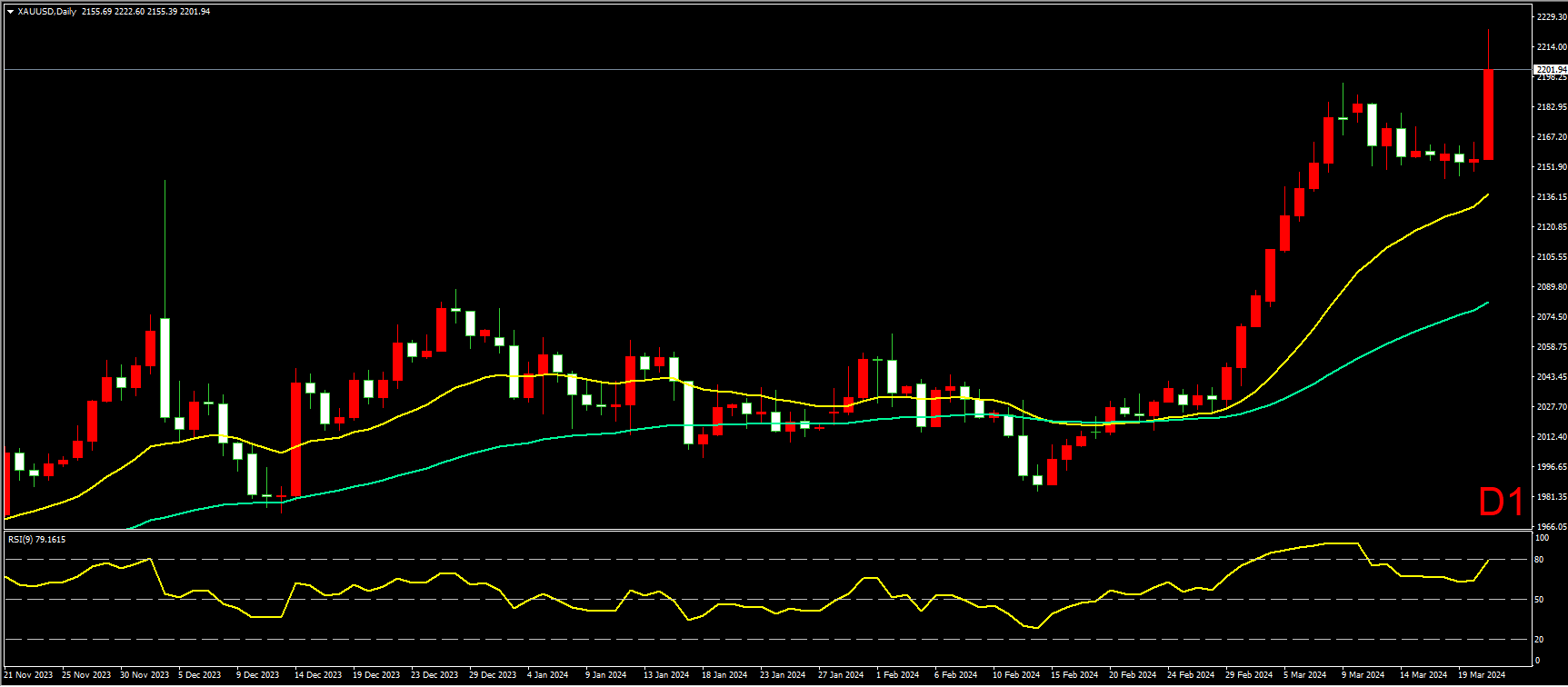Screen dimensions: 1568x687
Task: Click the 25 Nov 2023 date label
Action: point(86,675)
